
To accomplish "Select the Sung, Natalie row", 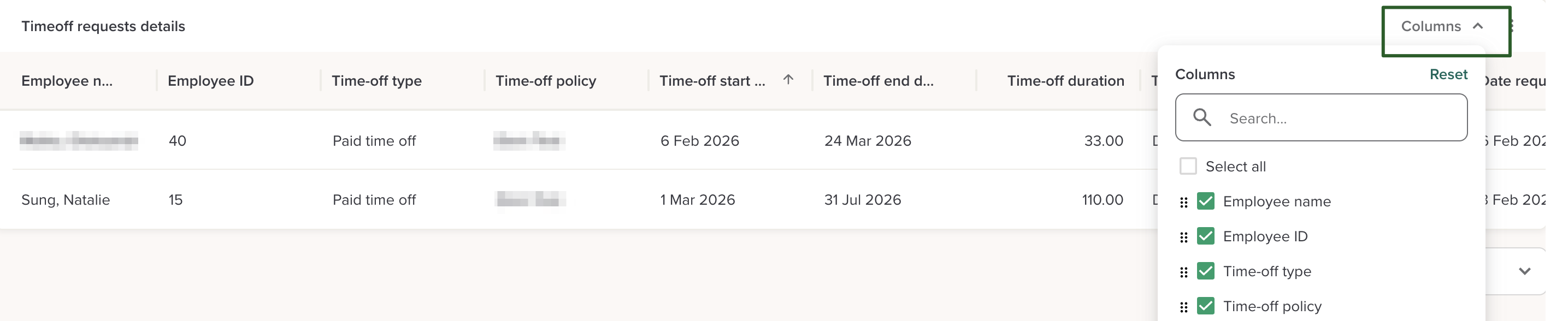I will pyautogui.click(x=66, y=200).
